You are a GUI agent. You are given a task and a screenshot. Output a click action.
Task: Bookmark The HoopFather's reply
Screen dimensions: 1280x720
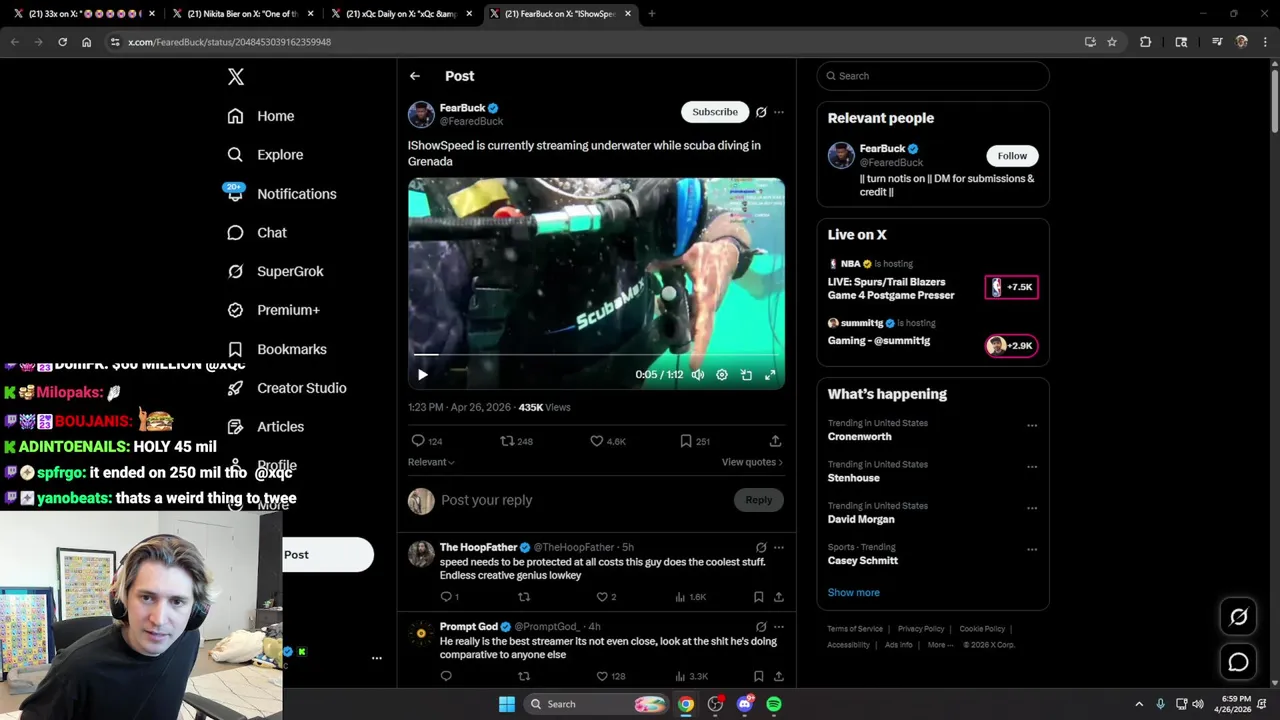point(758,597)
